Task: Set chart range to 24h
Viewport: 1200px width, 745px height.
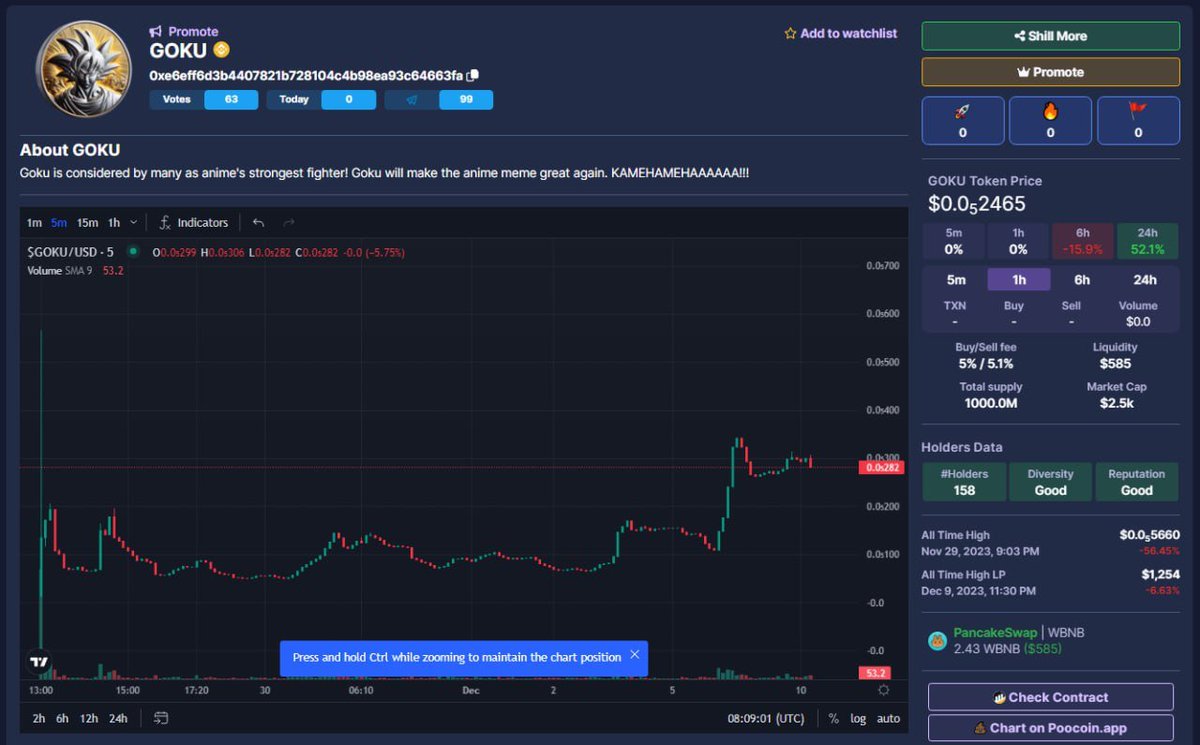Action: click(x=118, y=718)
